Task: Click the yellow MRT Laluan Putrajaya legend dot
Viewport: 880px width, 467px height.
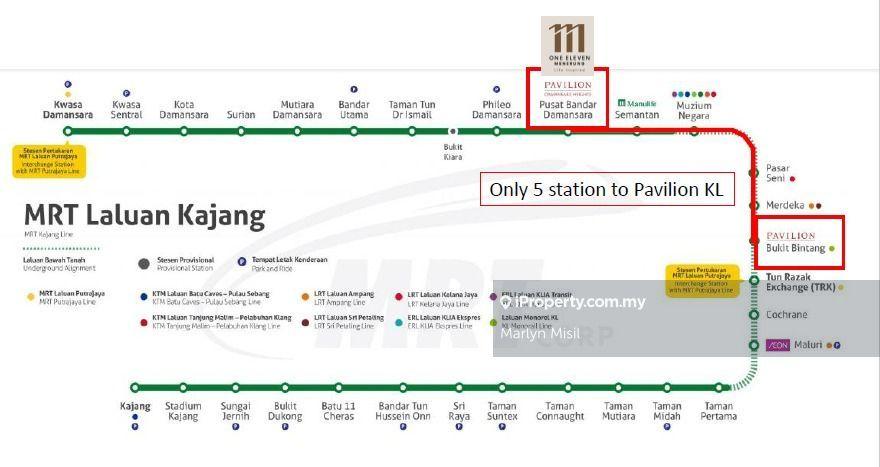Action: click(30, 295)
